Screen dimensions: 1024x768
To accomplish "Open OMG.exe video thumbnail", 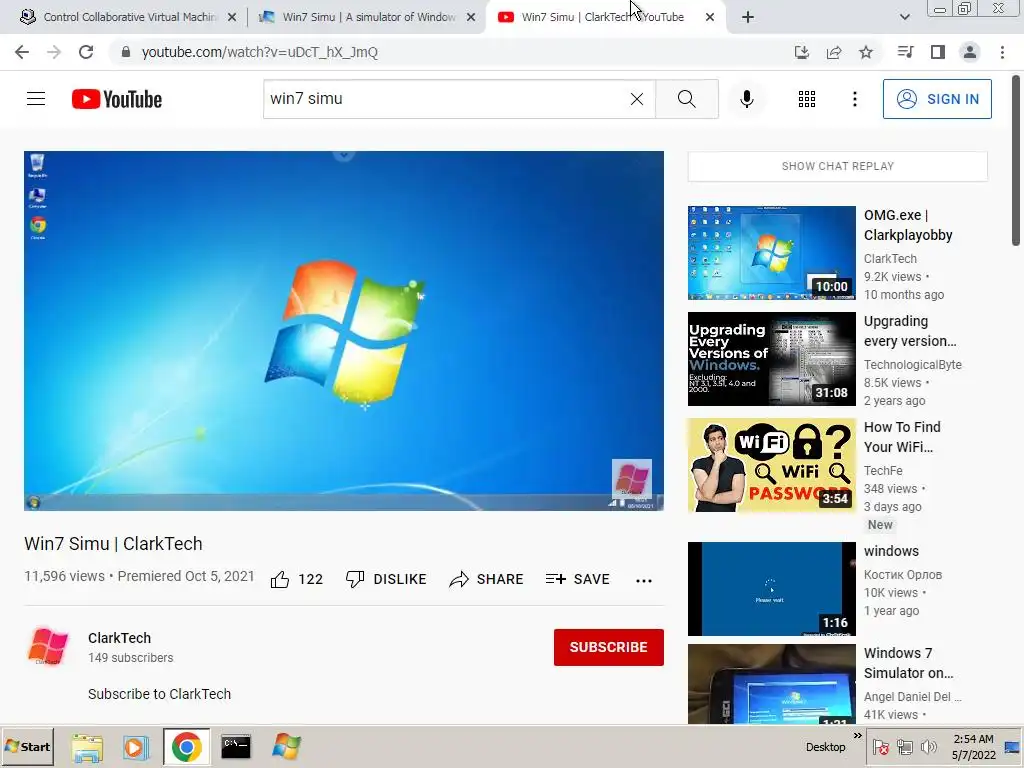I will pos(771,253).
